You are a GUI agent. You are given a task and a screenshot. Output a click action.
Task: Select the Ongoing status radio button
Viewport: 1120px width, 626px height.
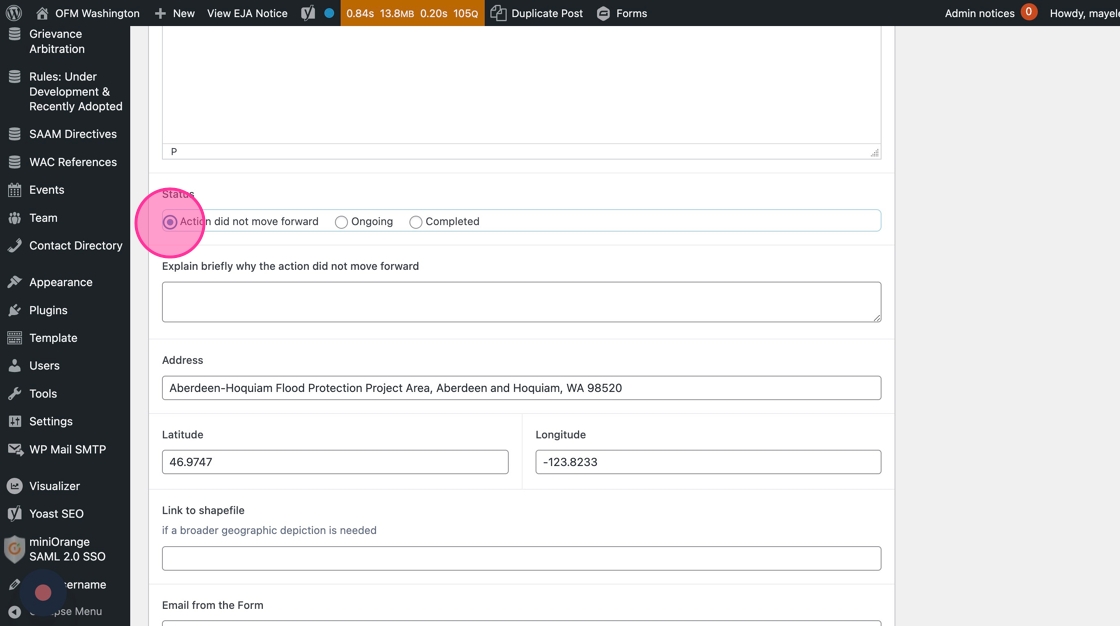click(341, 222)
